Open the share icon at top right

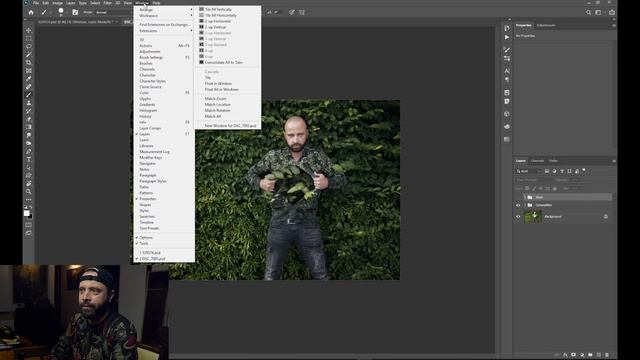tap(612, 12)
